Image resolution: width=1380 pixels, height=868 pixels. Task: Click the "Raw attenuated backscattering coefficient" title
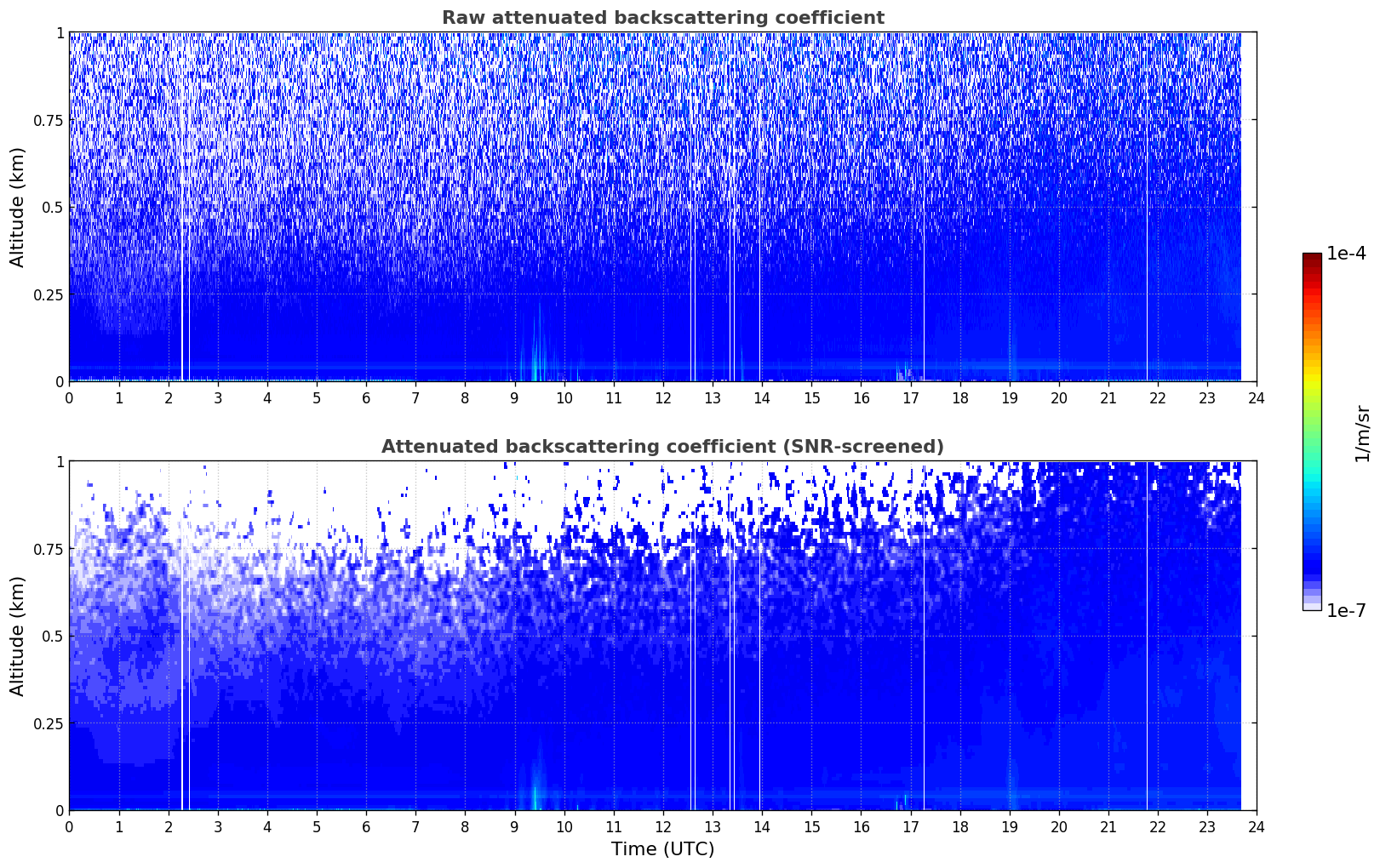point(662,18)
